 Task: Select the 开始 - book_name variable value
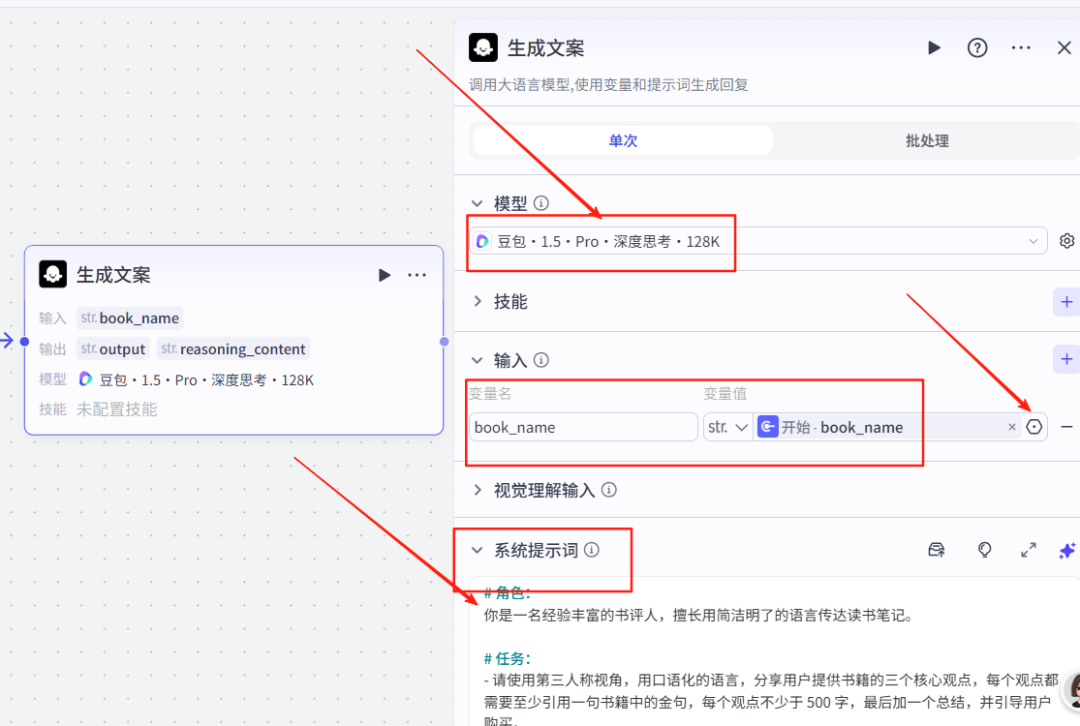pyautogui.click(x=841, y=427)
